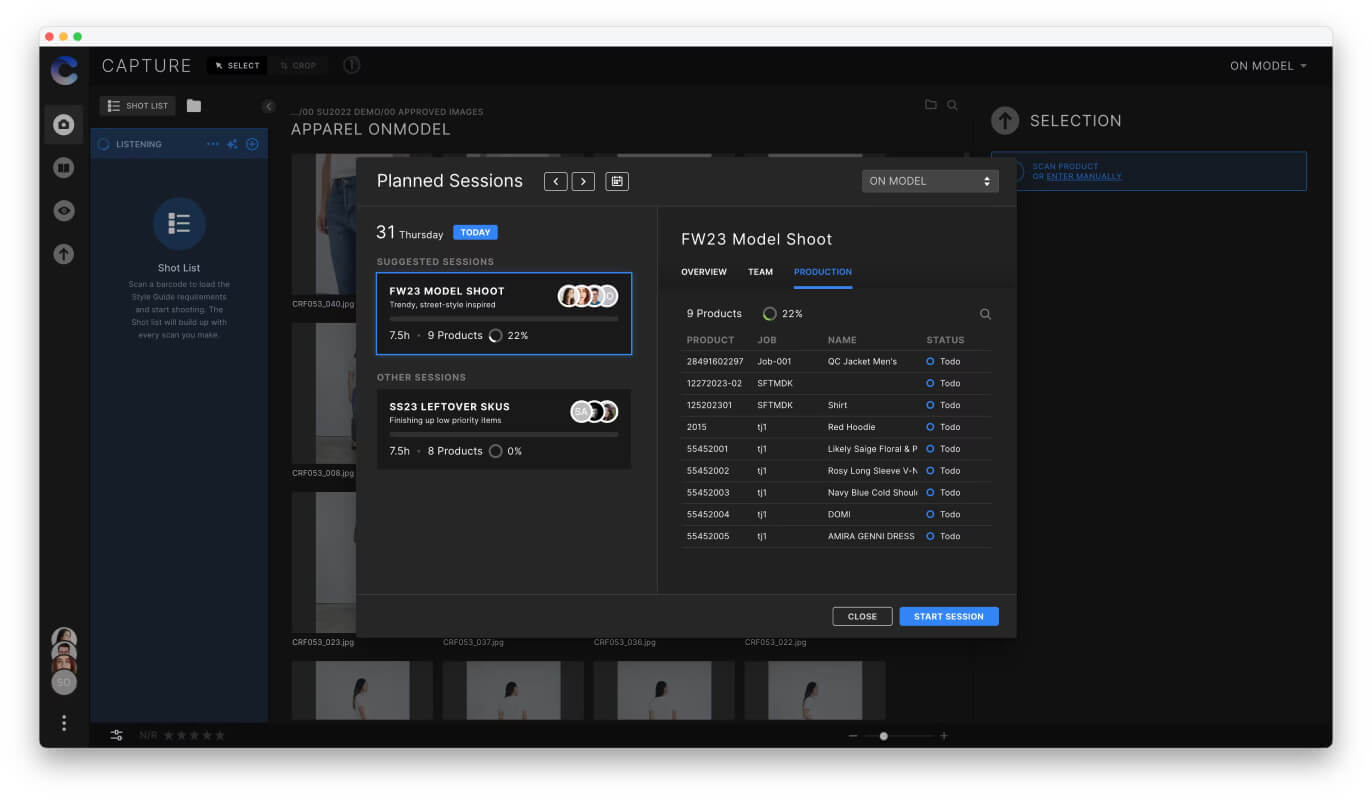Click the Todo status for QC Jacket Men's
The width and height of the screenshot is (1372, 800).
[943, 362]
